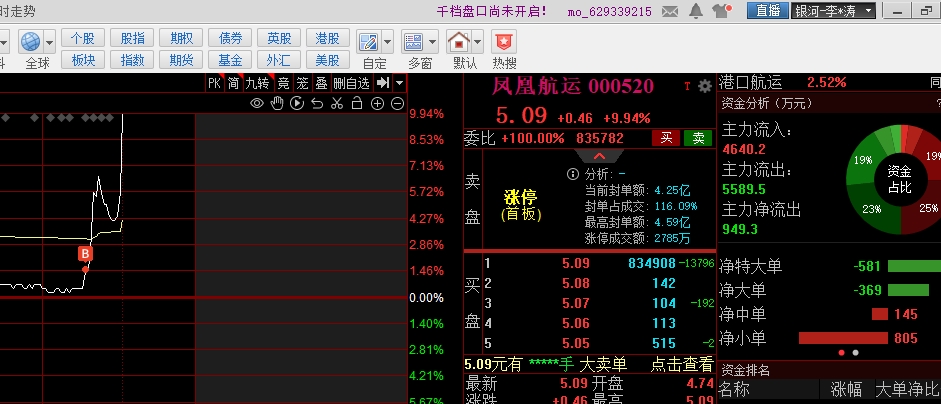Click the 凤凰航运 000520 stock title
941x404 pixels.
point(572,86)
